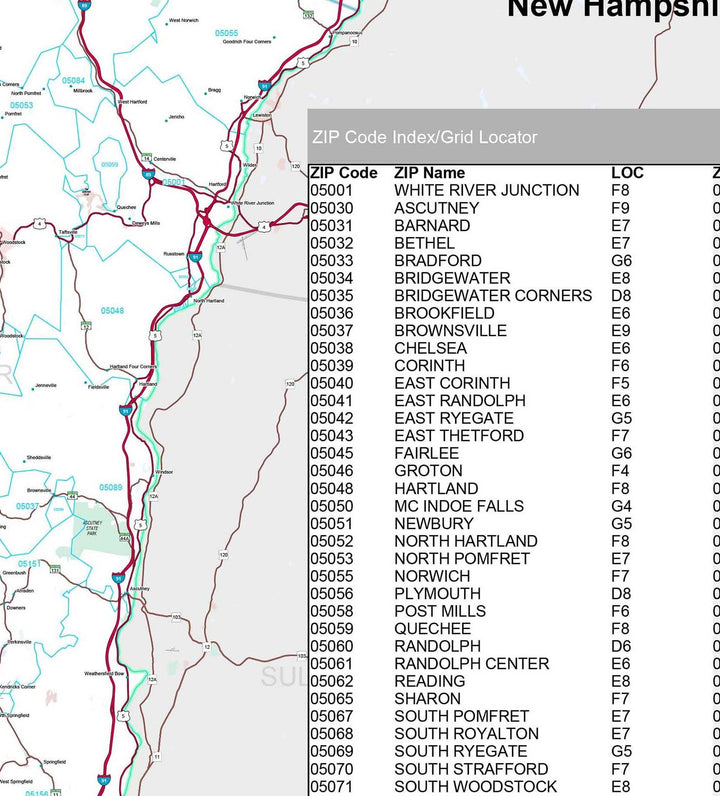The width and height of the screenshot is (720, 796).
Task: Select the Route 103 shield east of Ascutney
Action: tap(177, 618)
